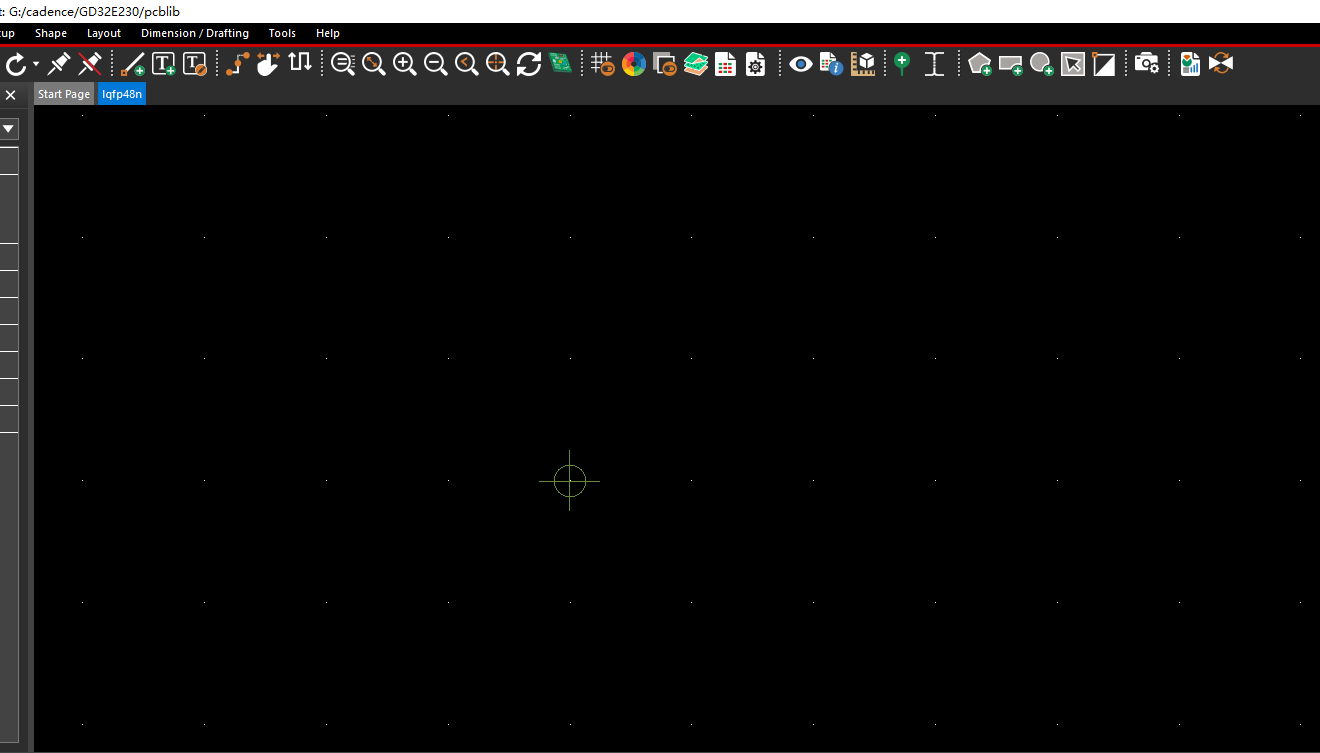Switch to the Start Page tab
This screenshot has width=1320, height=753.
point(64,94)
